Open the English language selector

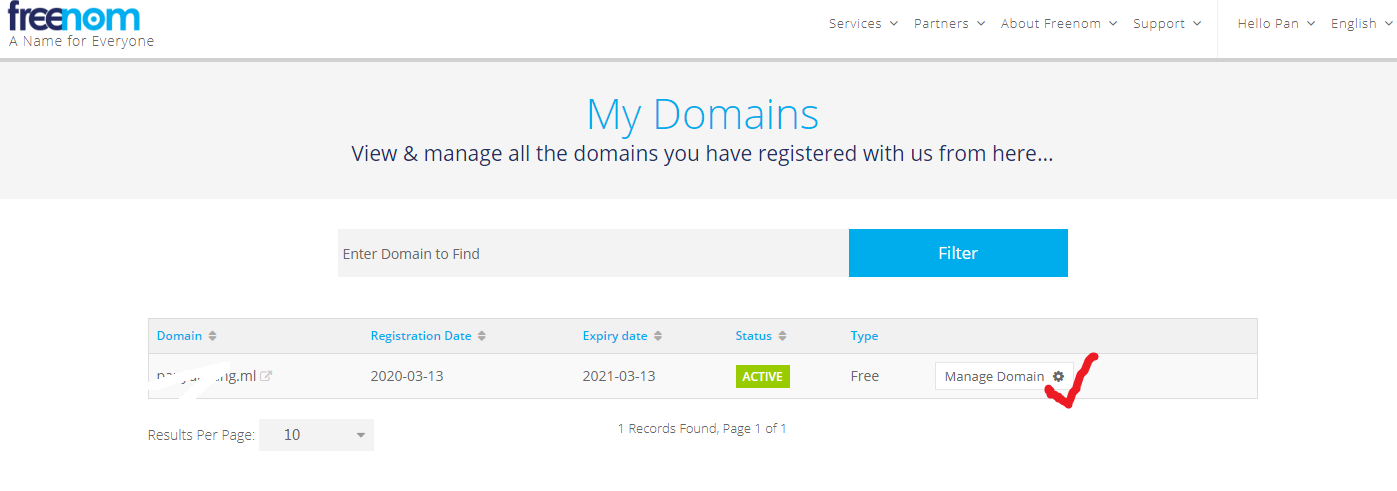(x=1361, y=23)
